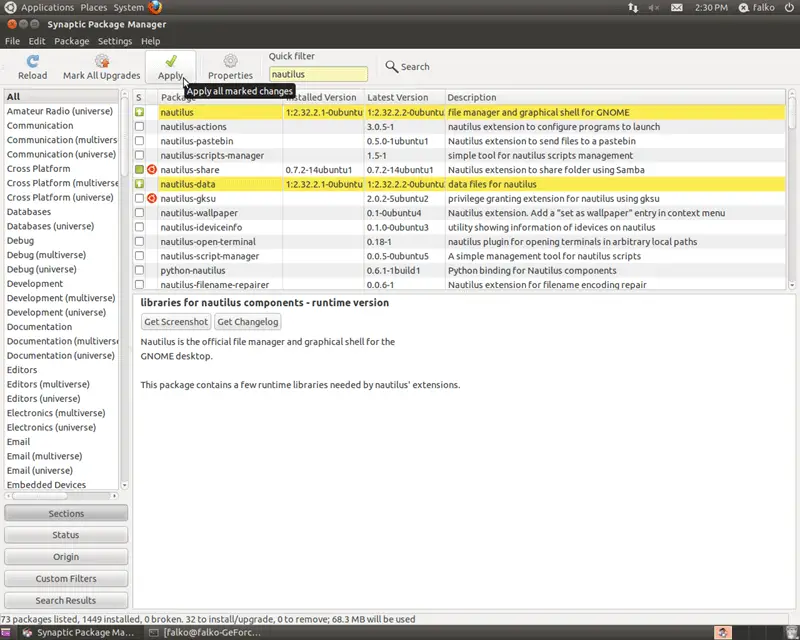This screenshot has height=640, width=800.
Task: Select the Databases section
Action: [x=61, y=212]
